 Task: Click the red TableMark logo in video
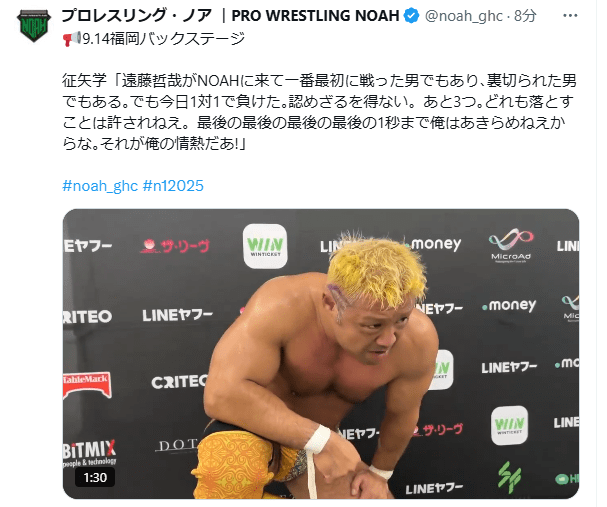(87, 384)
